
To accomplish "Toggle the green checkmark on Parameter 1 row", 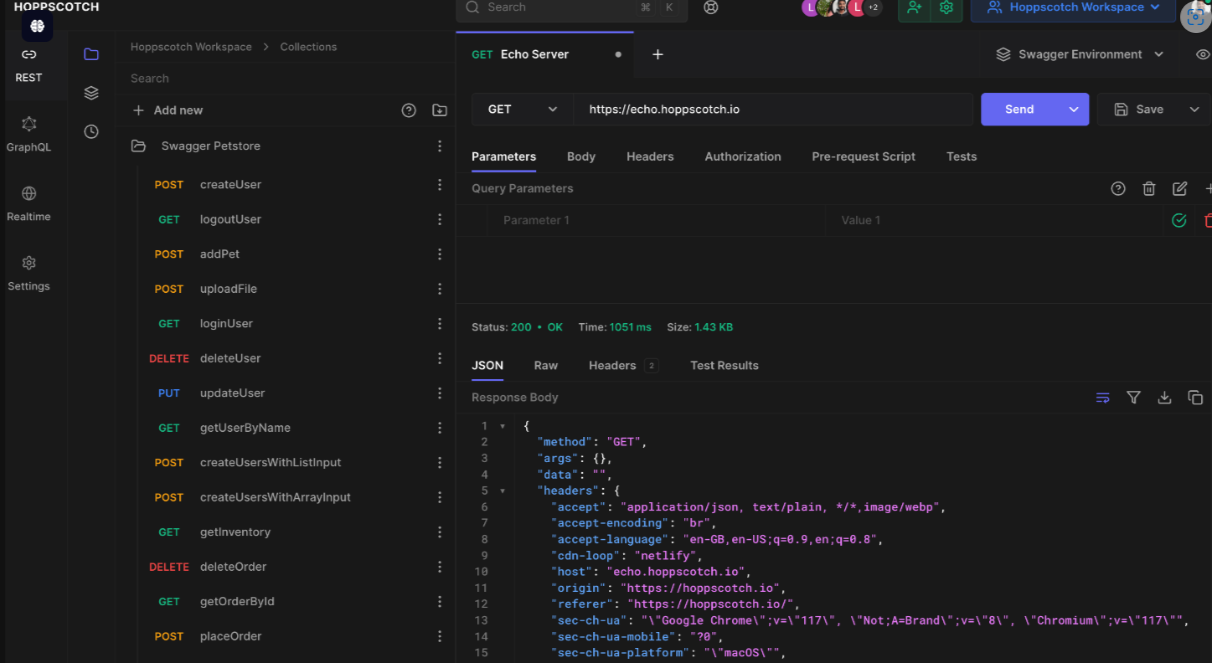I will (1179, 220).
